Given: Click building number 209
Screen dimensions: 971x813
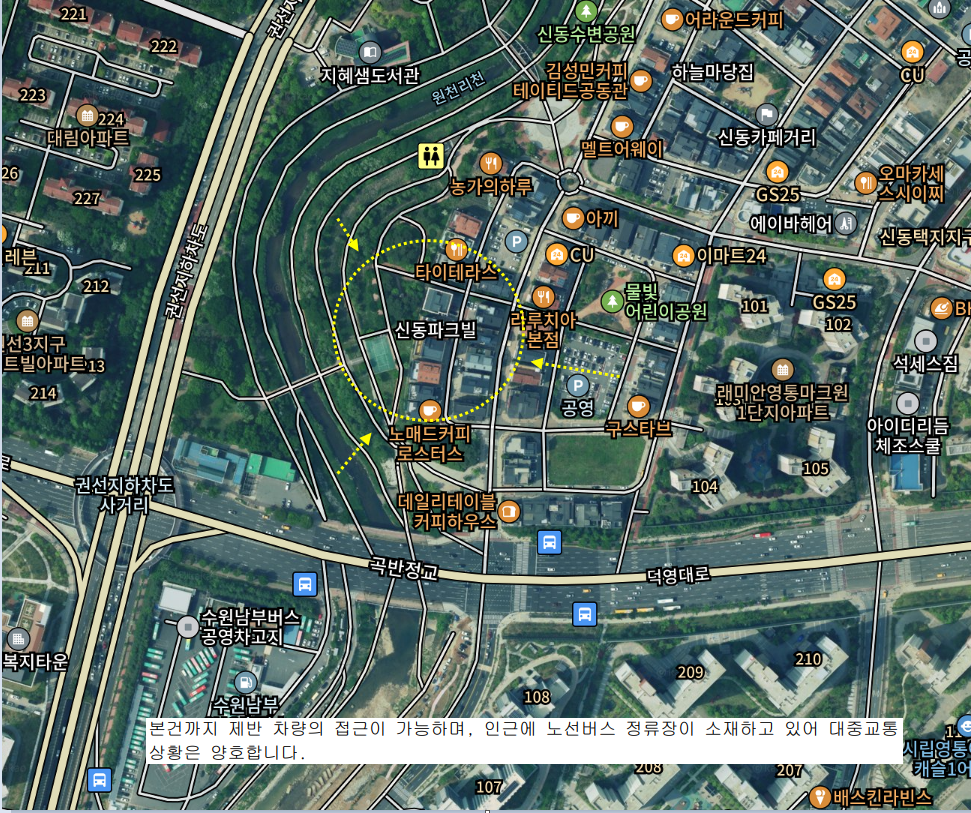Looking at the screenshot, I should click(690, 672).
